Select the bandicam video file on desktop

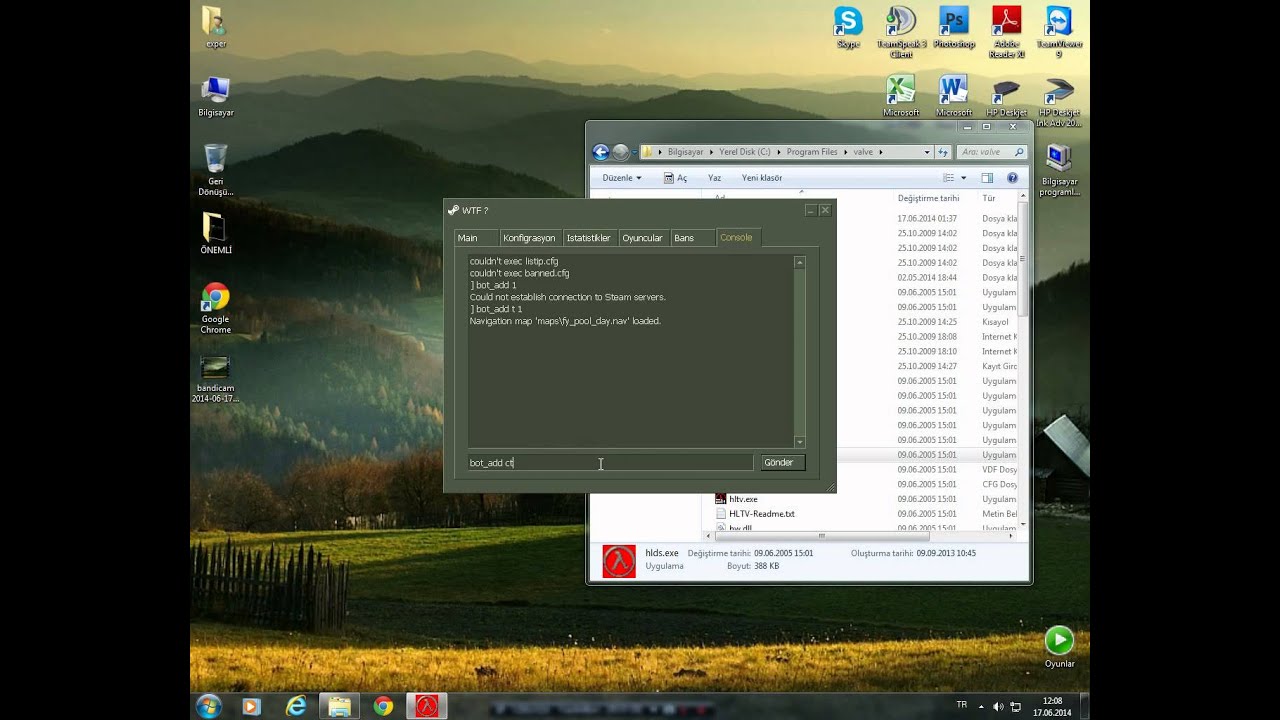(x=215, y=378)
